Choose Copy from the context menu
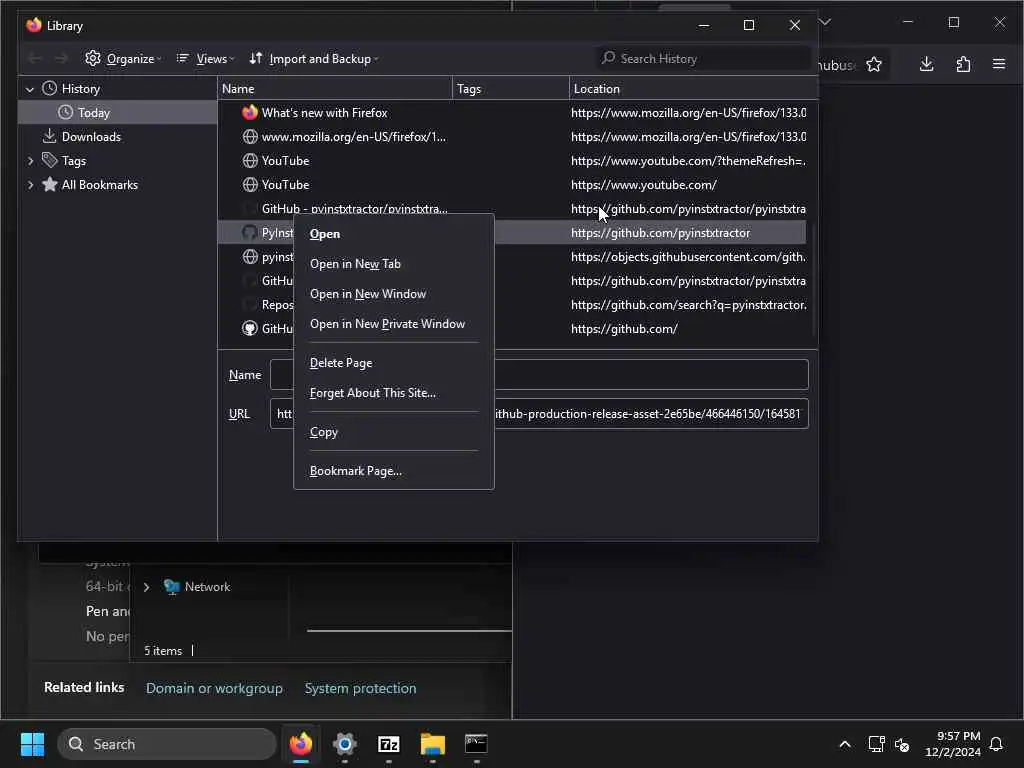This screenshot has width=1024, height=768. 394,432
